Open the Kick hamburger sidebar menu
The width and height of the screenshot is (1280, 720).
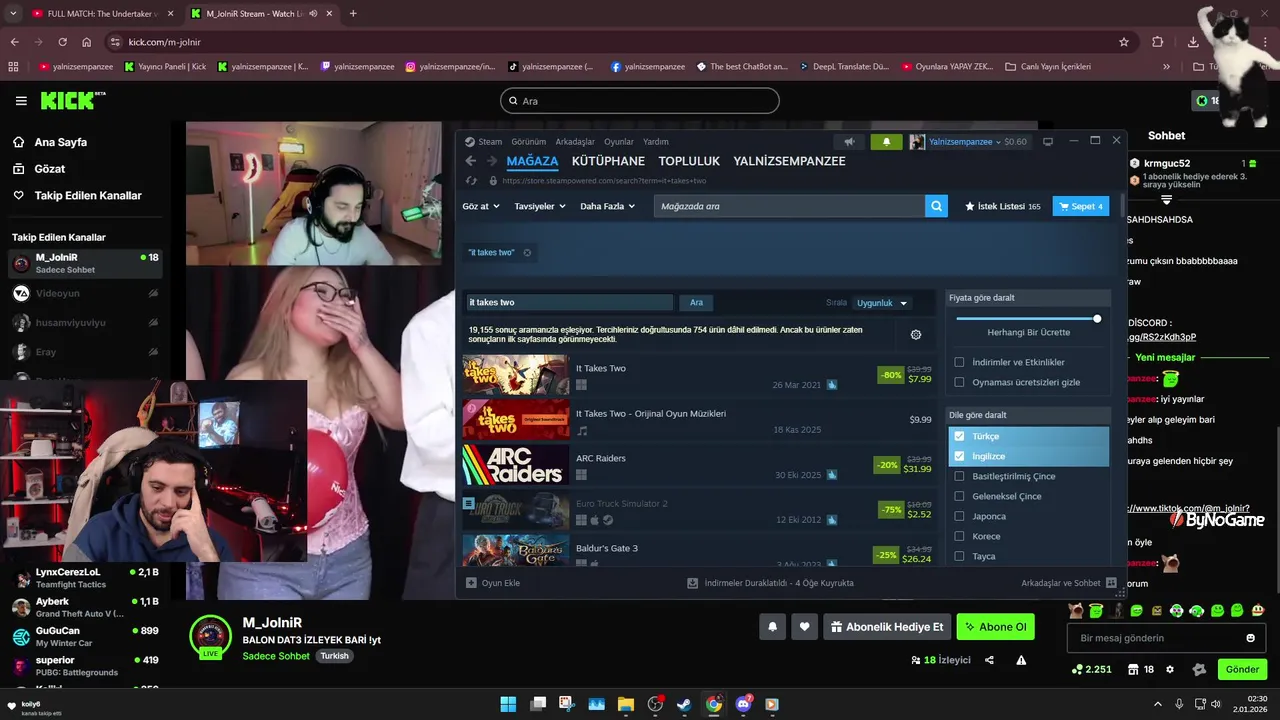21,101
